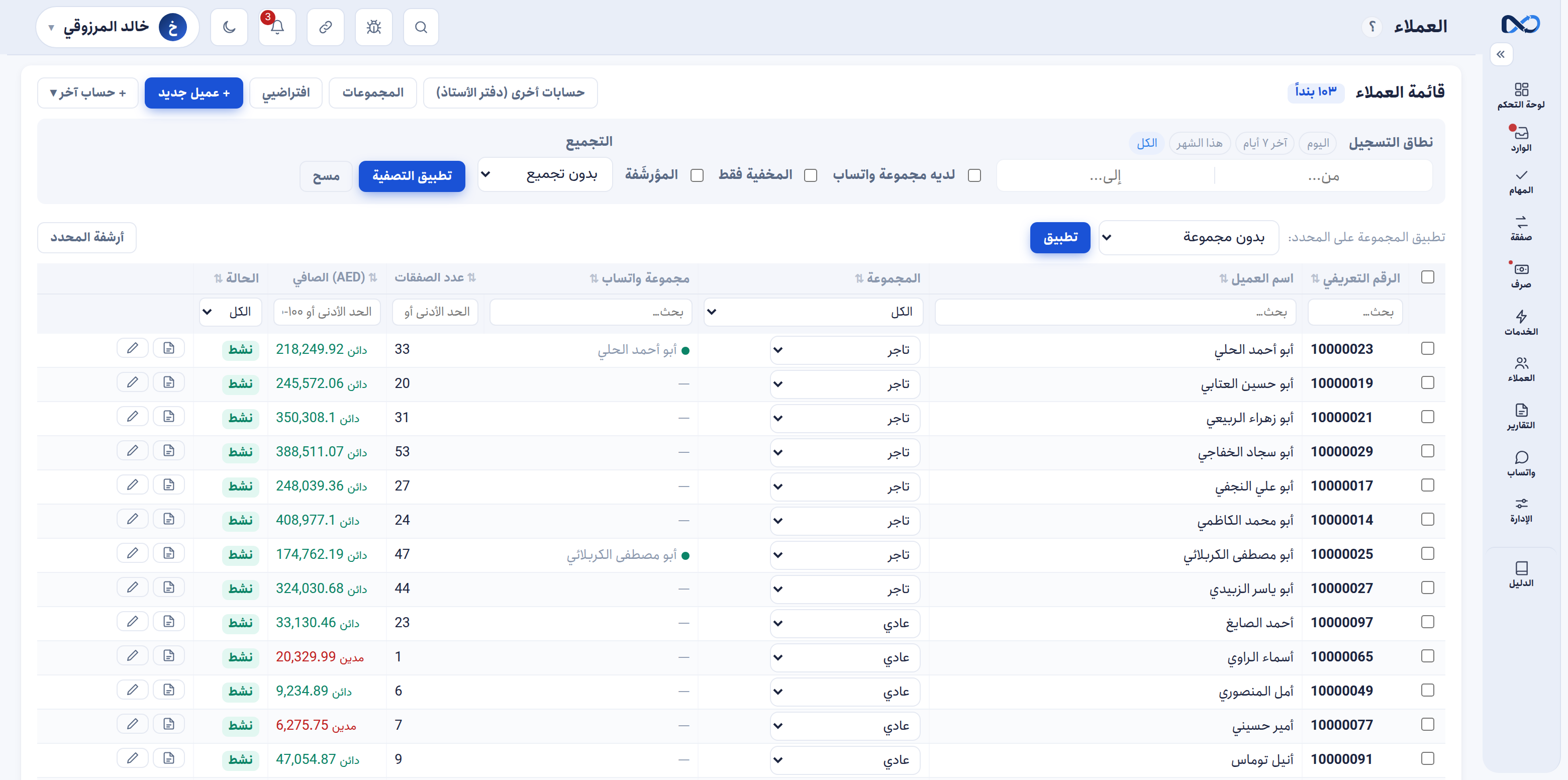Open notifications bell with badge 3

coord(277,27)
